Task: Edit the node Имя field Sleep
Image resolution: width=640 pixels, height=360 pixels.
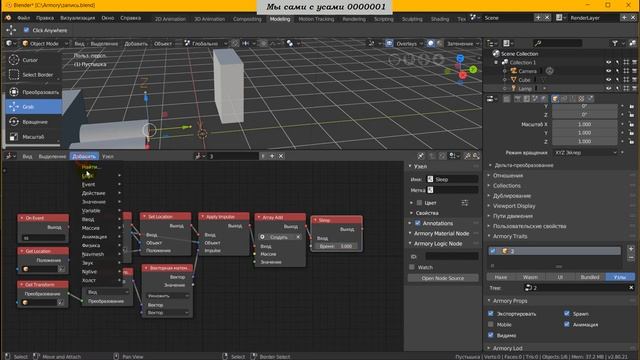Action: click(452, 179)
